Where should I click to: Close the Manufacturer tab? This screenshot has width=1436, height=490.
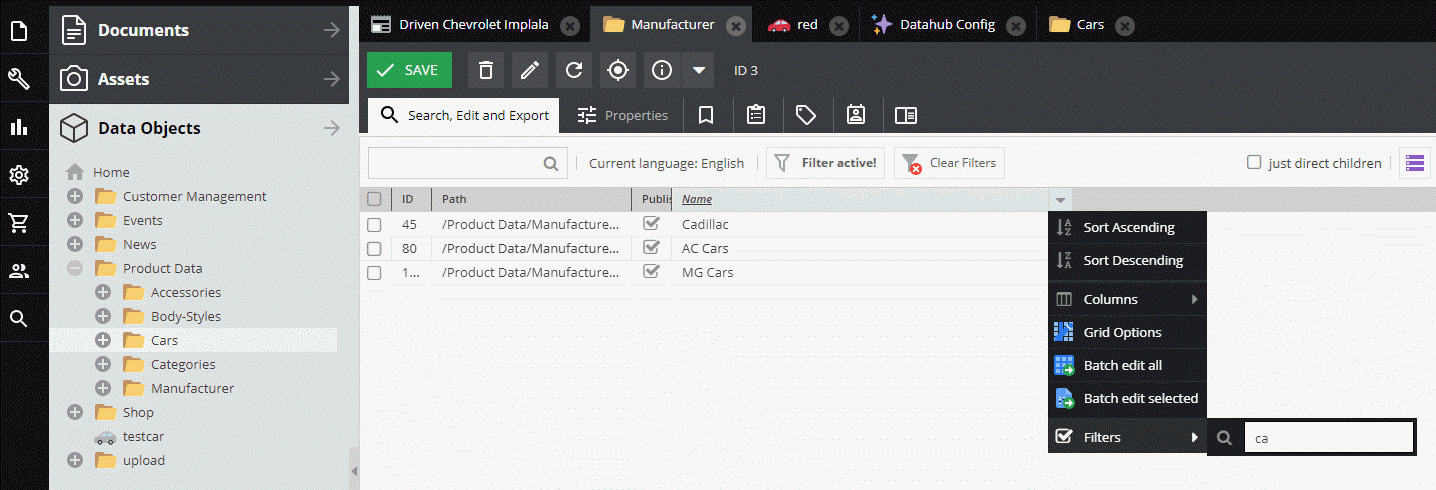(735, 25)
